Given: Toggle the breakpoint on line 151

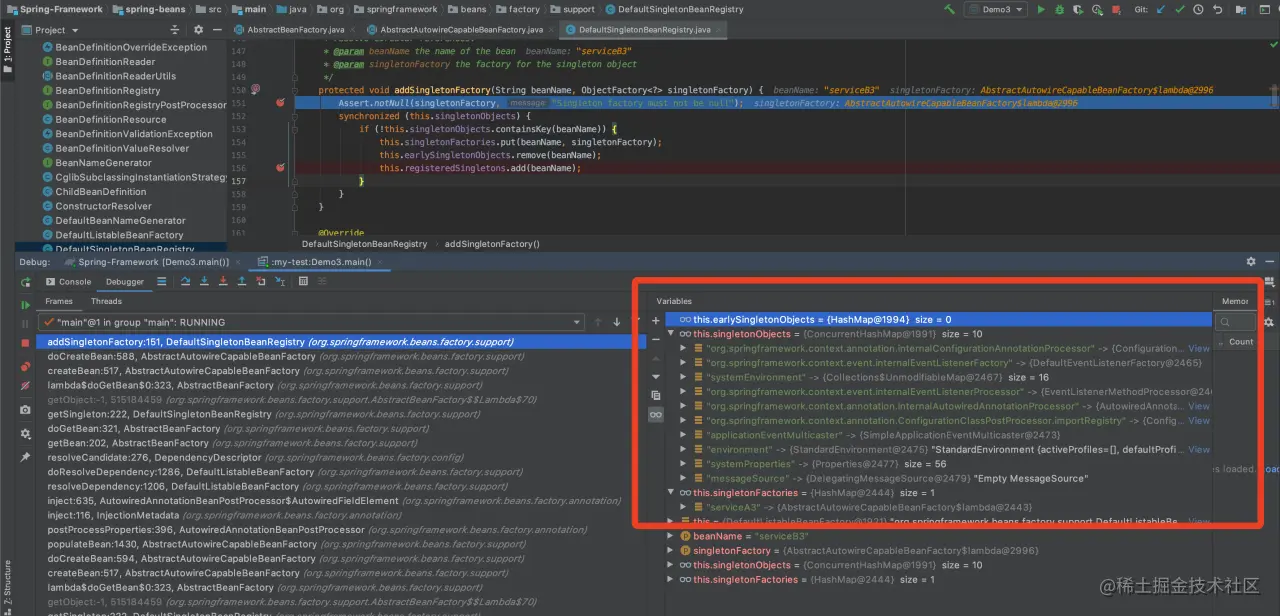Looking at the screenshot, I should (x=280, y=103).
